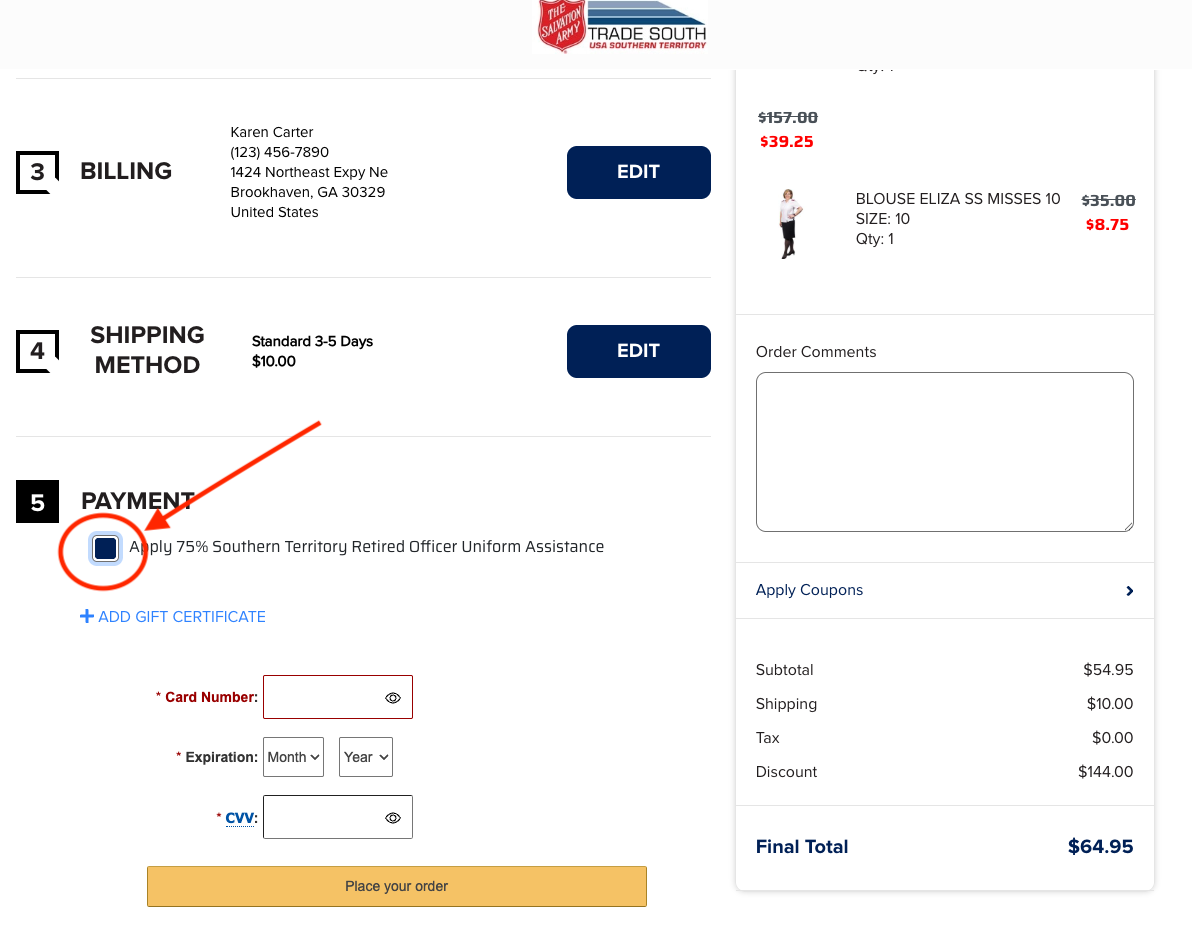The width and height of the screenshot is (1192, 936).
Task: Click Place your order button
Action: point(397,887)
